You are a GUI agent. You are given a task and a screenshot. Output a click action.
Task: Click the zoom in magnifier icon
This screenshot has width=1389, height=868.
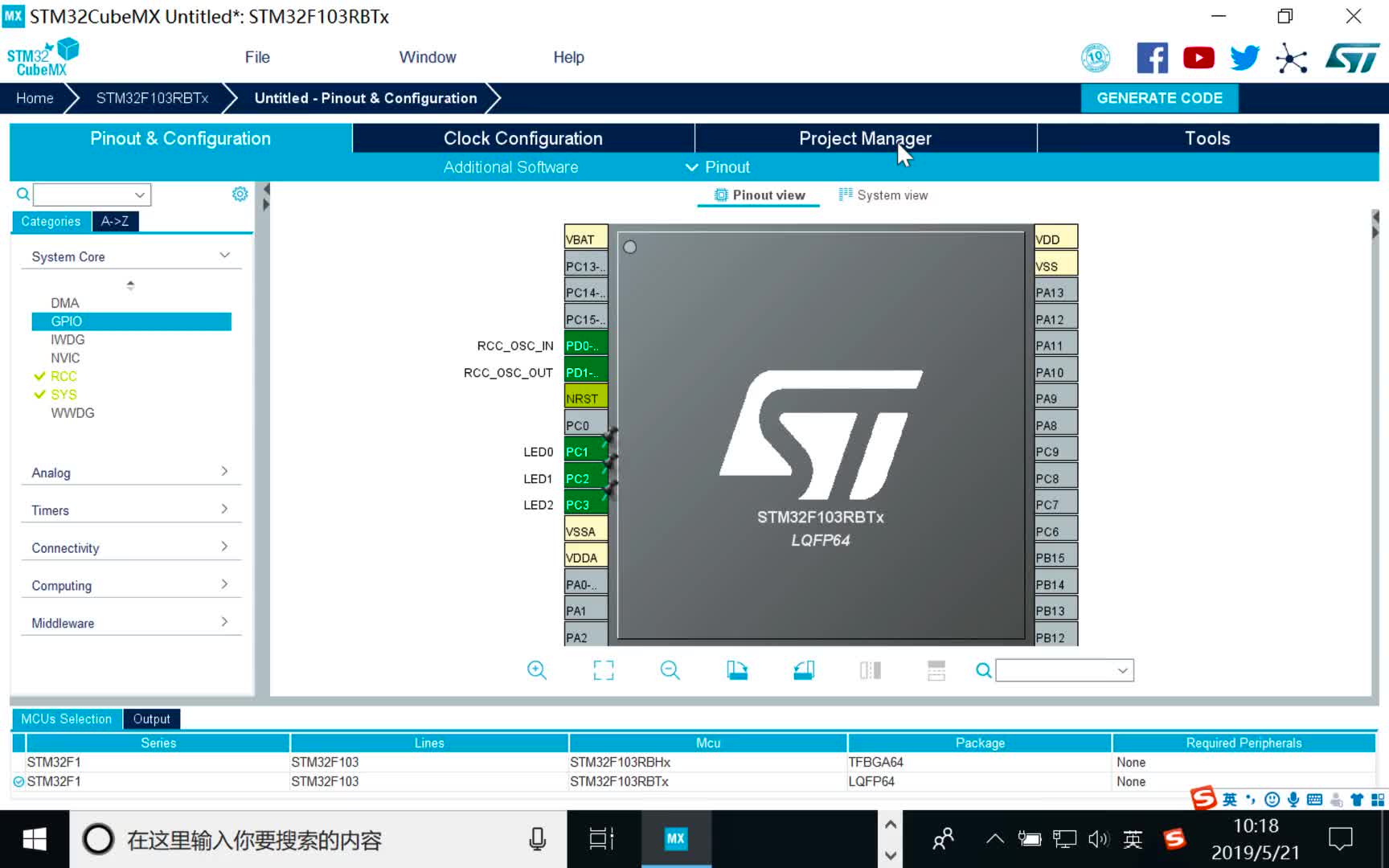click(x=537, y=670)
